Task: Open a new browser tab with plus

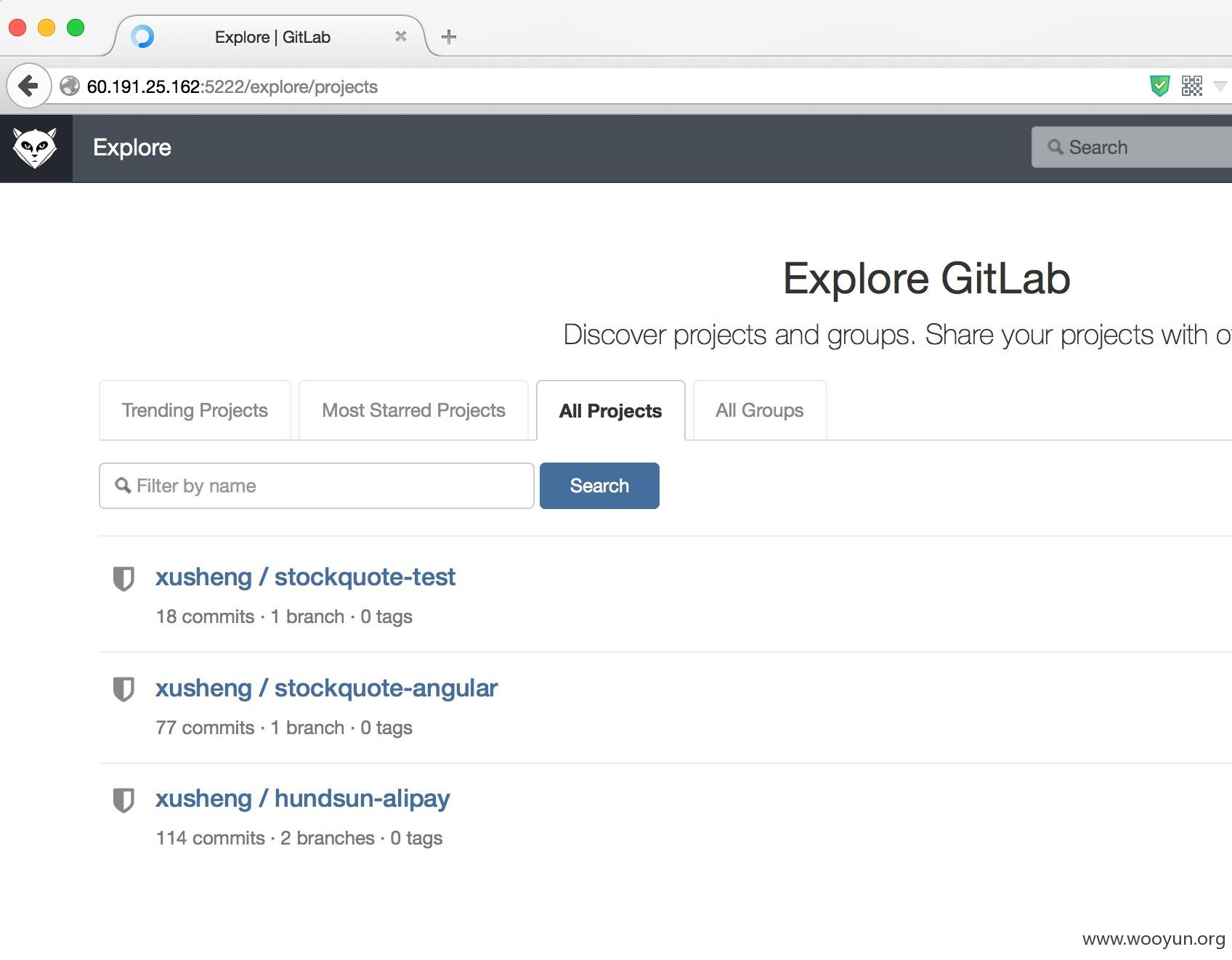Action: point(449,36)
